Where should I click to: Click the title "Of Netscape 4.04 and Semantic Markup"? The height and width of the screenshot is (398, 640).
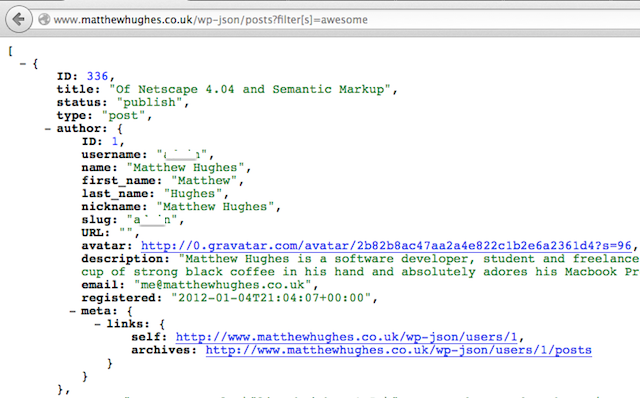pyautogui.click(x=250, y=89)
